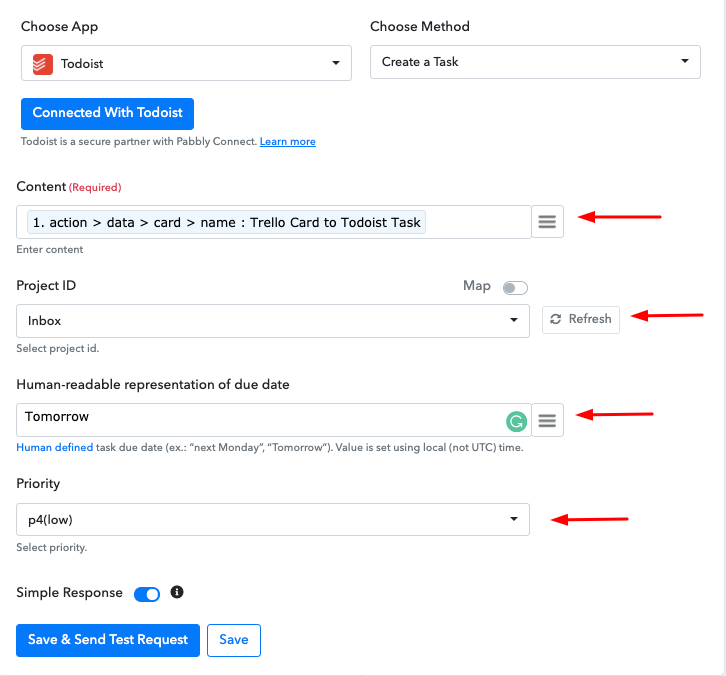Select the mapped Trello Card name tag

(226, 222)
